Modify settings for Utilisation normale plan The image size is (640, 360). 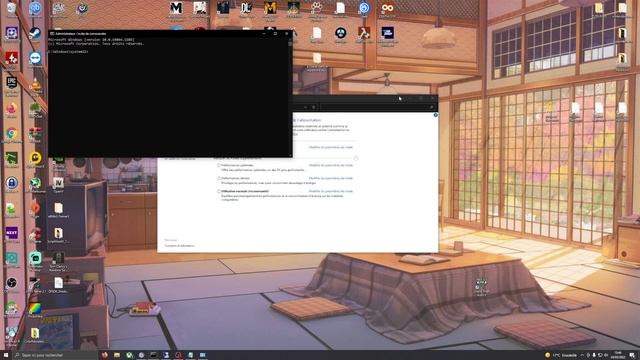point(331,191)
